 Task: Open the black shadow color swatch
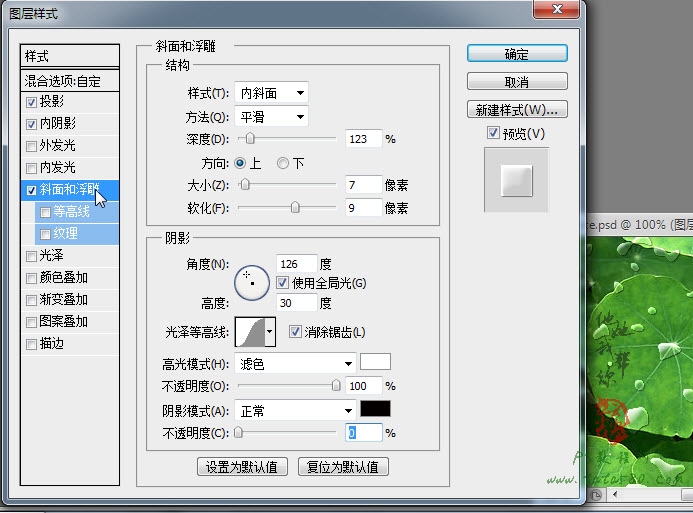375,409
